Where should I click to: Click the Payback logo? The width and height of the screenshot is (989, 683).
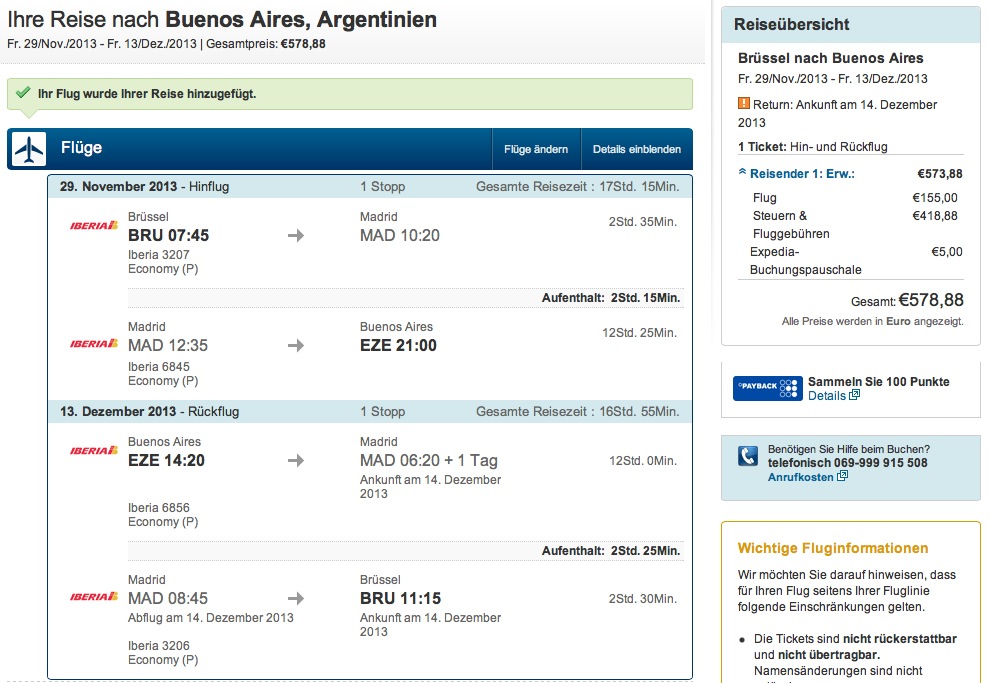pyautogui.click(x=767, y=388)
